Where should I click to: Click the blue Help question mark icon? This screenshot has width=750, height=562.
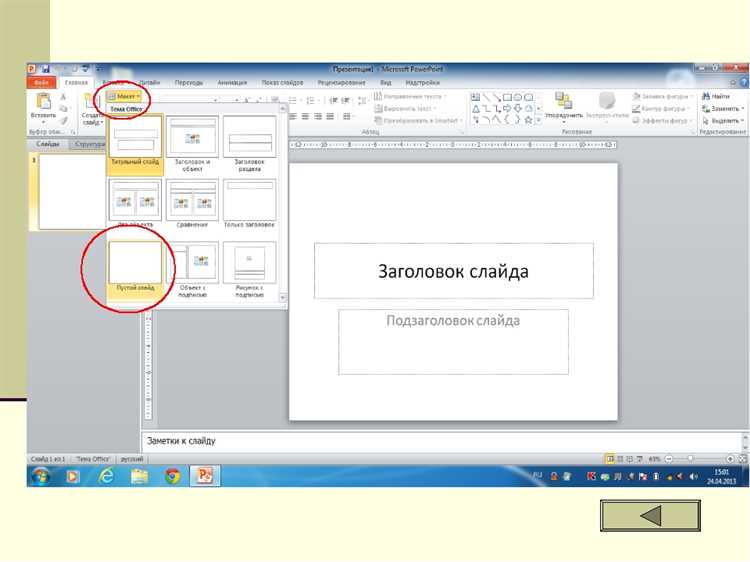(x=744, y=83)
